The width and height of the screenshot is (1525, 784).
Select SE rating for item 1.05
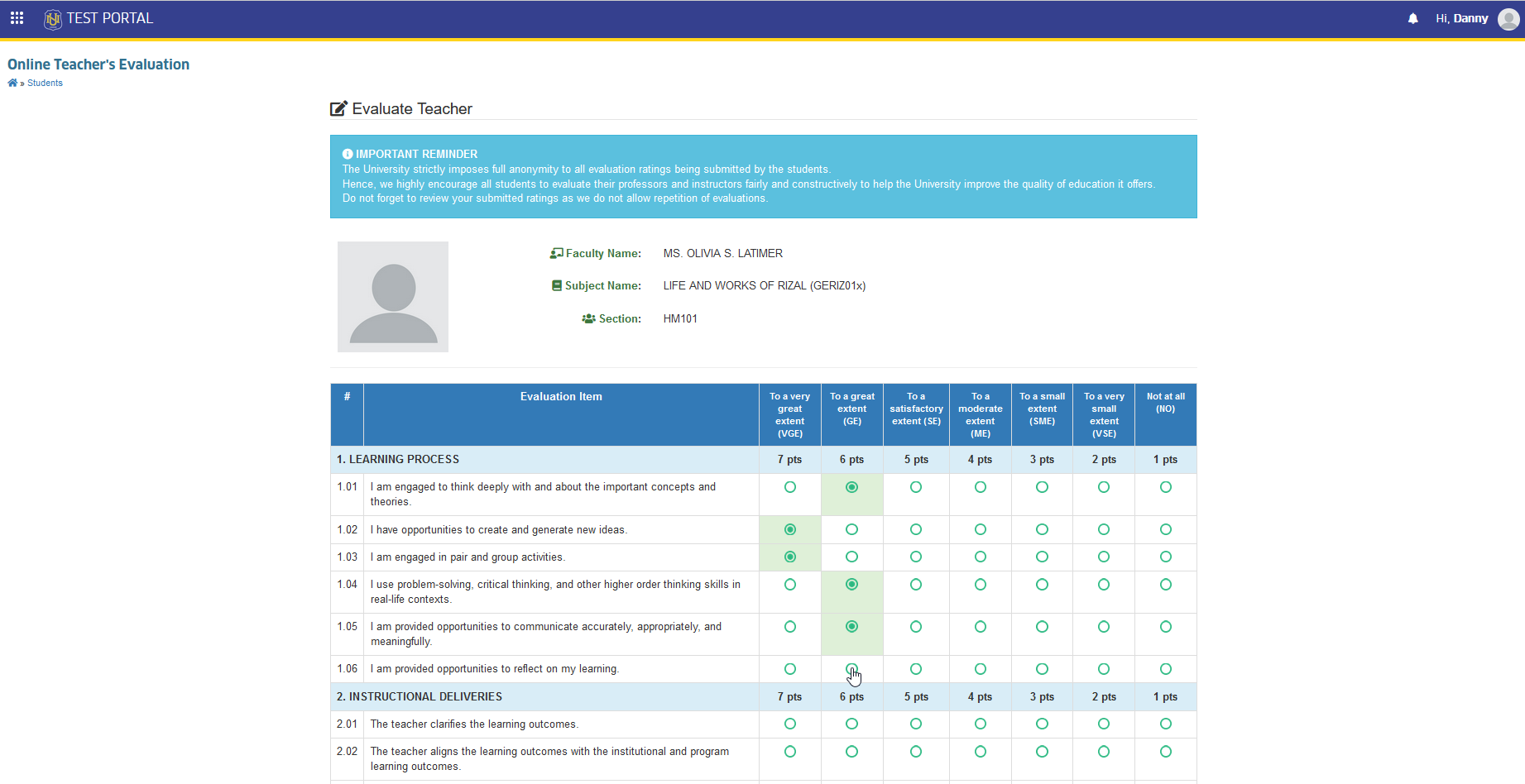[x=916, y=627]
